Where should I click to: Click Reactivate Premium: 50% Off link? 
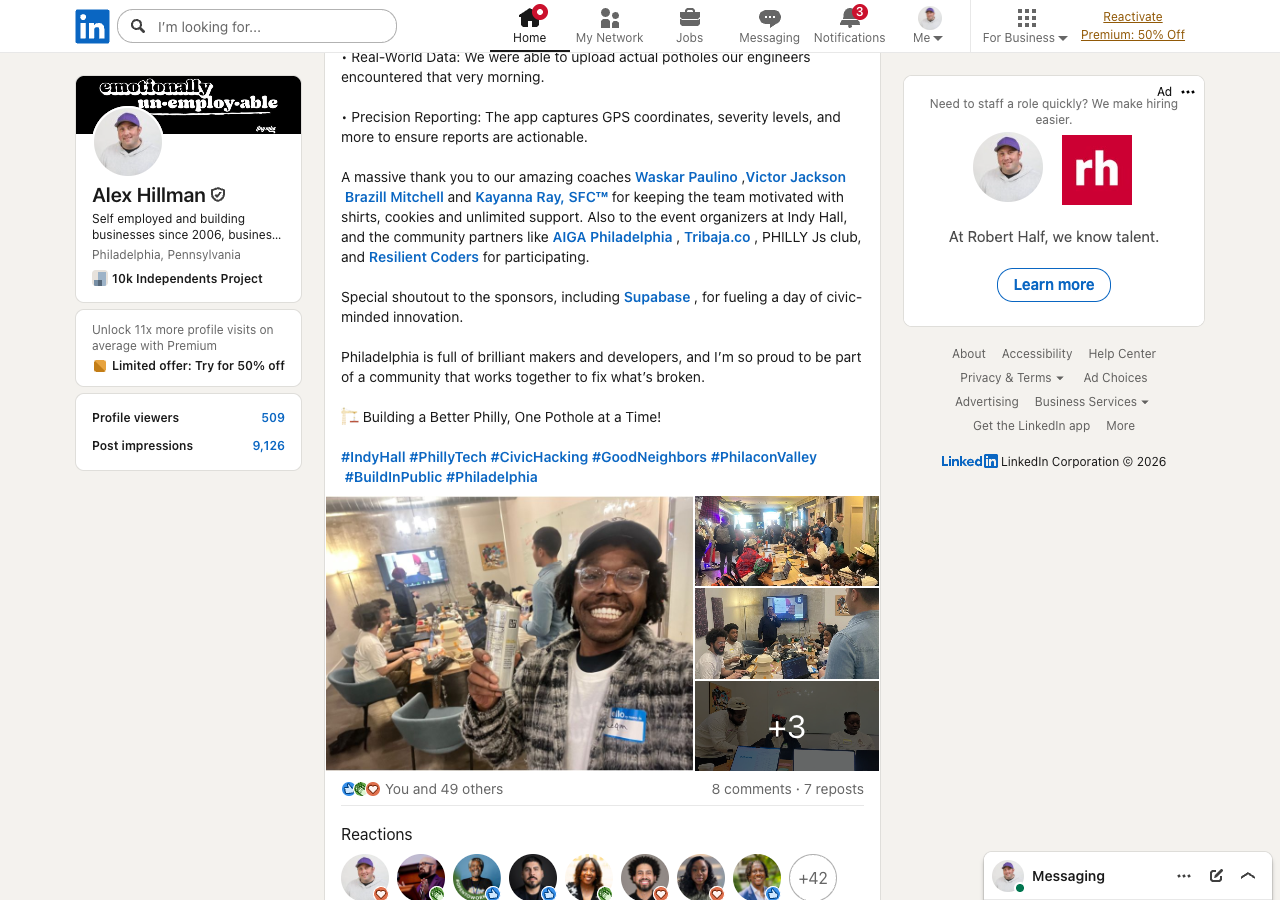(1133, 26)
